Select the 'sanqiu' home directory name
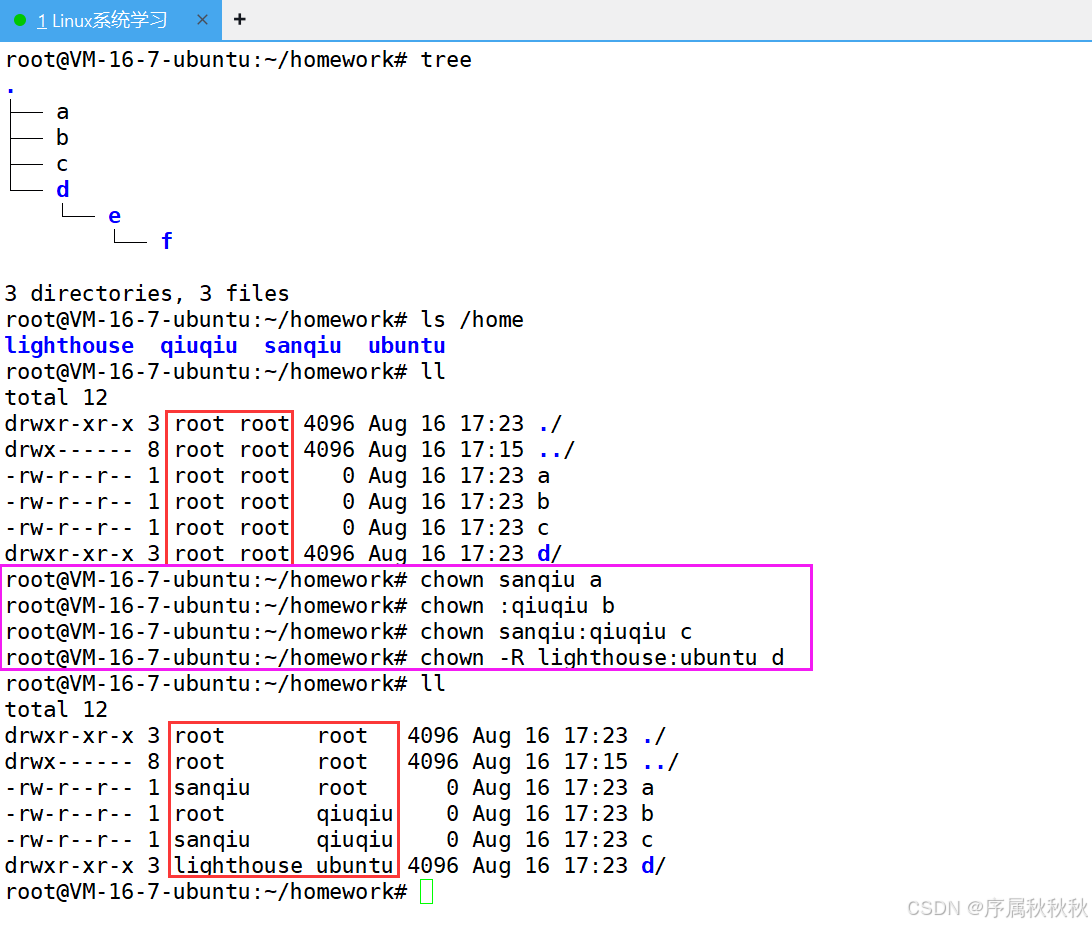 [302, 345]
